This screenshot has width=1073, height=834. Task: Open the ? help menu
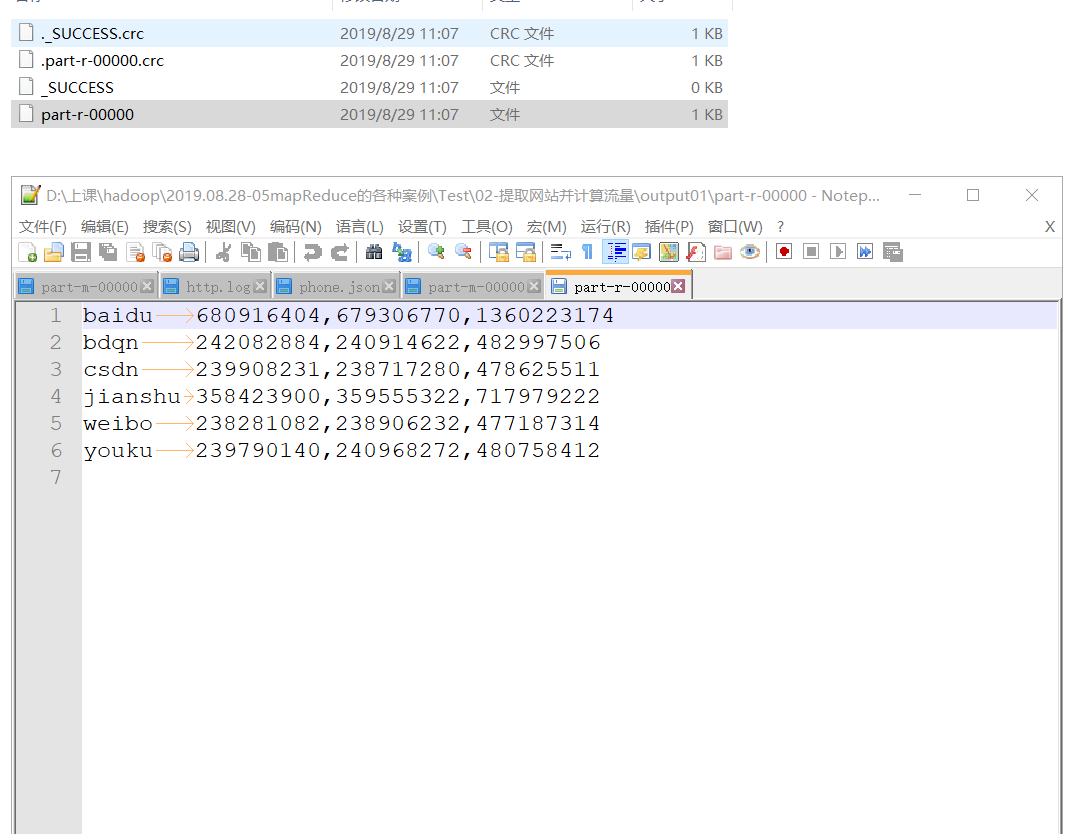coord(780,226)
